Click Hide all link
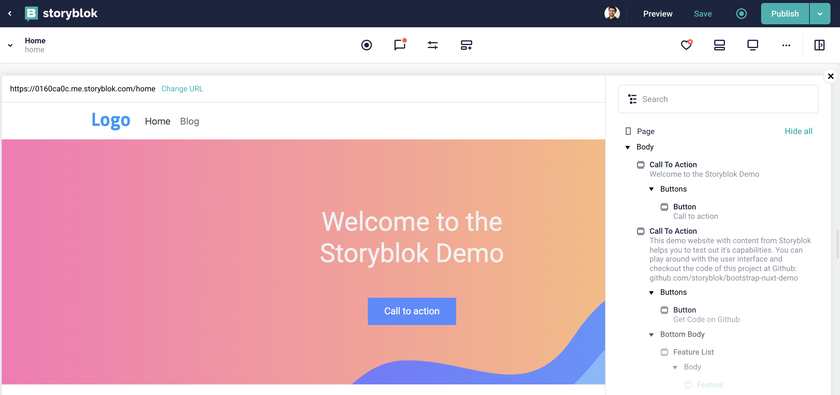The width and height of the screenshot is (840, 395). click(798, 131)
